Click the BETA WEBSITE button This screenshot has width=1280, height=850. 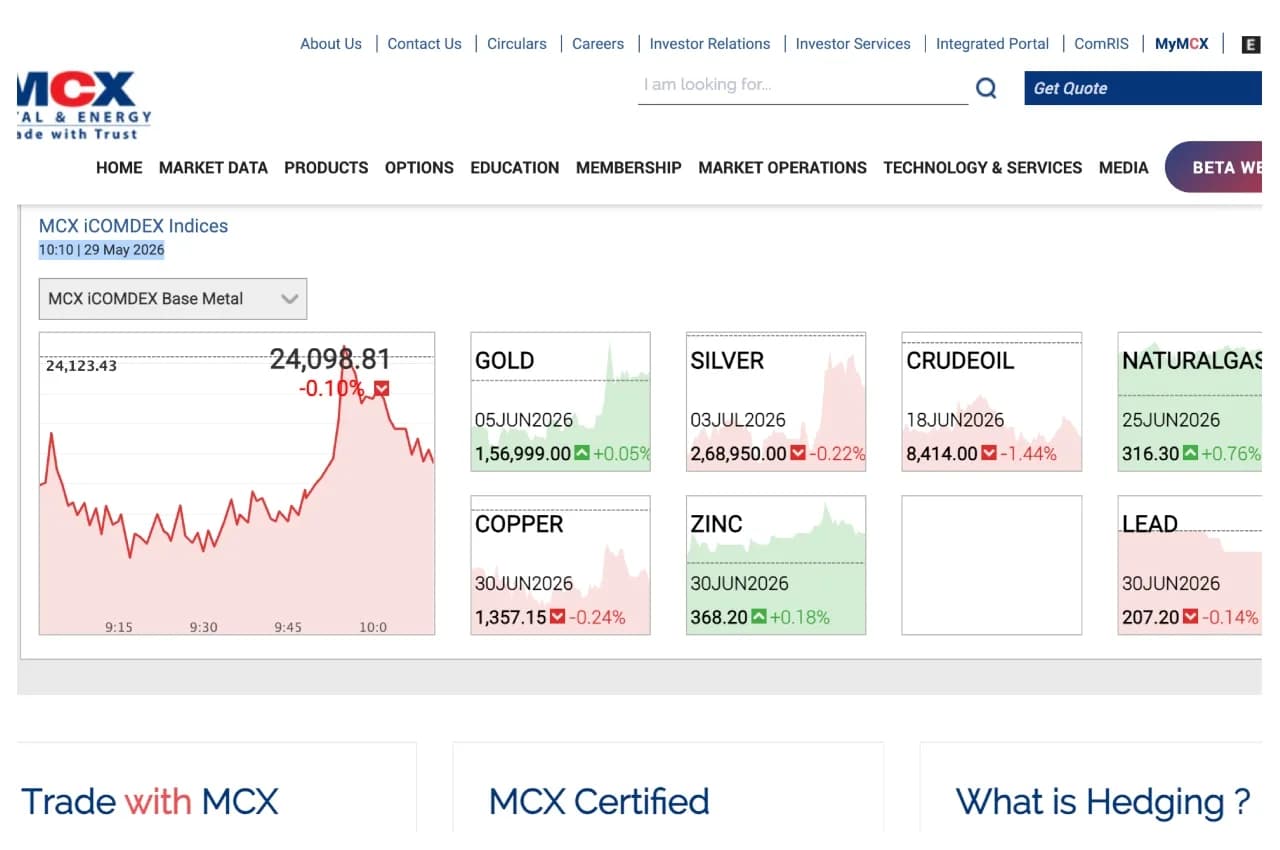click(x=1214, y=167)
